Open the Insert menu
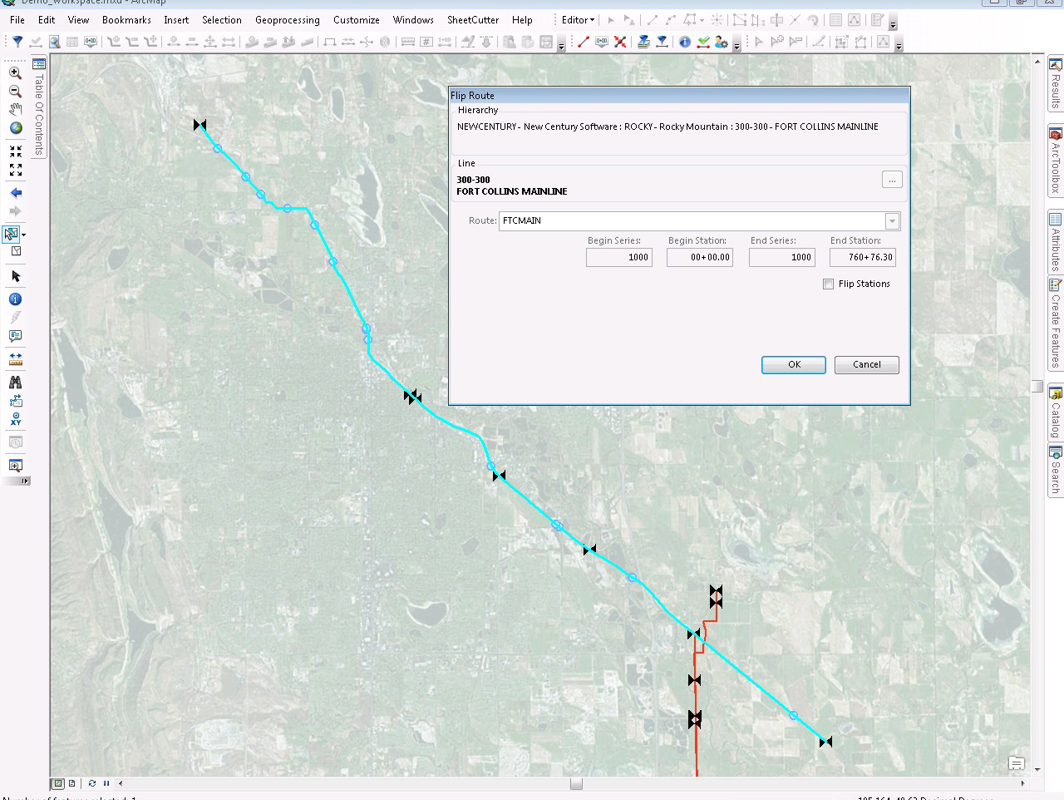Screen dimensions: 1064x800 pyautogui.click(x=176, y=20)
